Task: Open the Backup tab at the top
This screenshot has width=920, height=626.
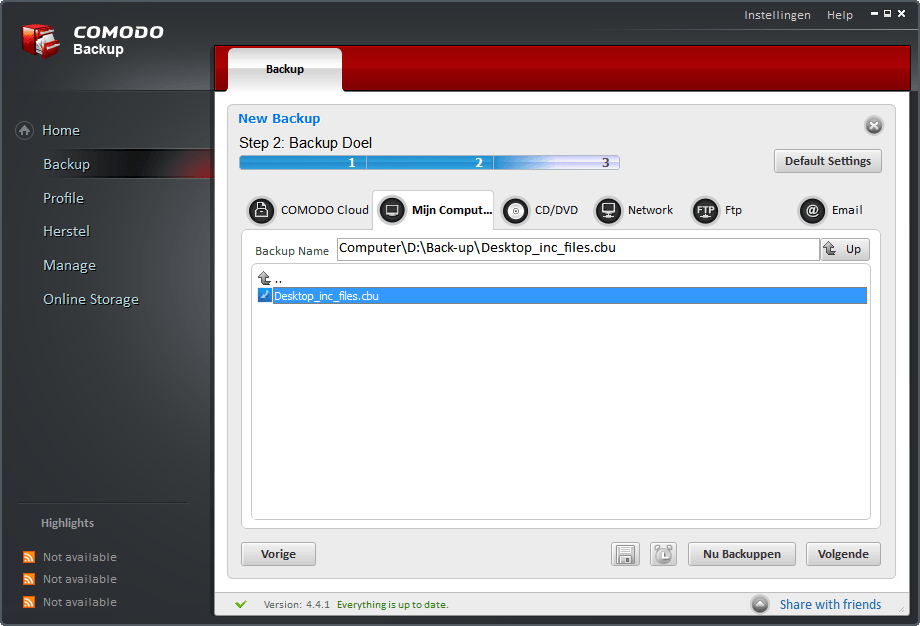Action: (285, 69)
